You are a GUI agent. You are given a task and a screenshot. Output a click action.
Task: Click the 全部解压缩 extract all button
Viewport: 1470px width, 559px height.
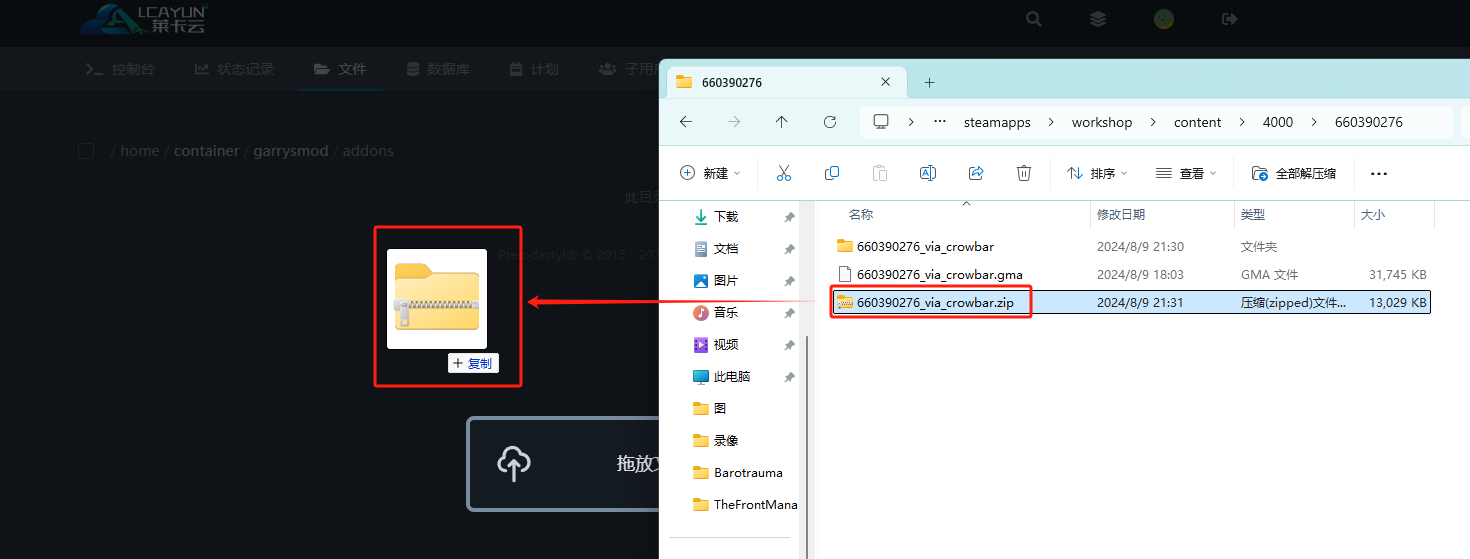pos(1293,173)
